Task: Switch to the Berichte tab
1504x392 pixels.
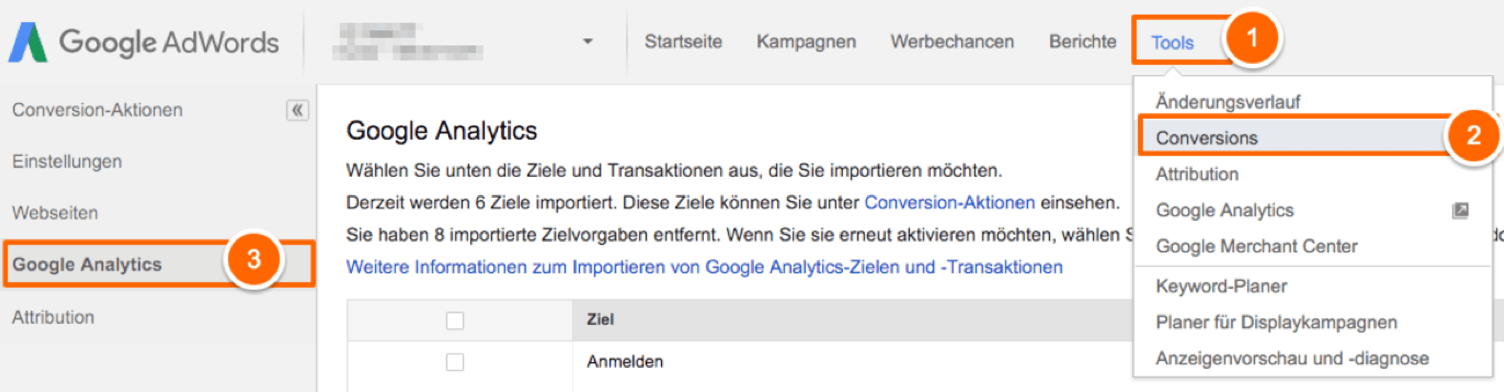Action: (1082, 42)
